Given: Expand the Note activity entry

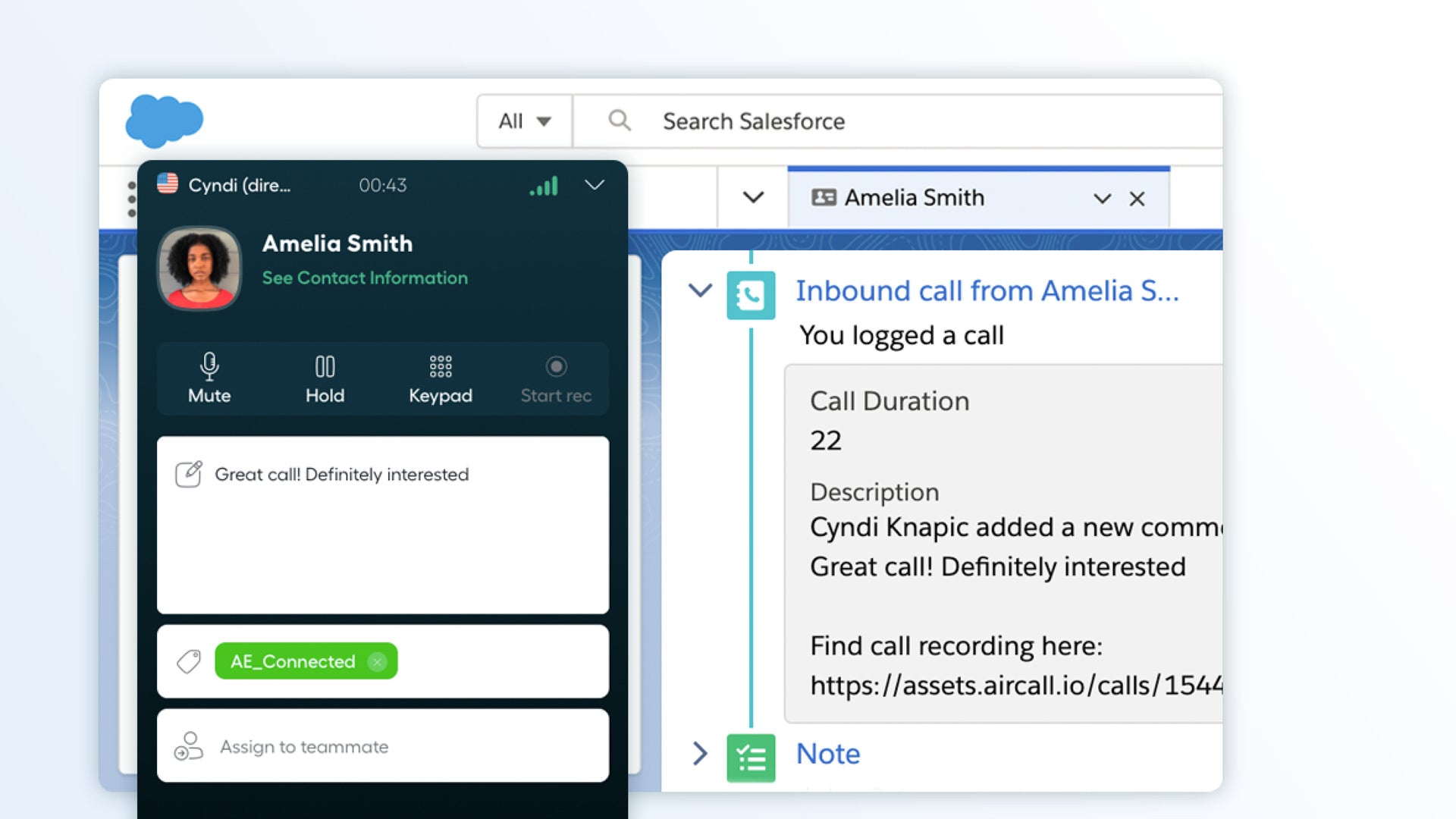Looking at the screenshot, I should click(700, 753).
